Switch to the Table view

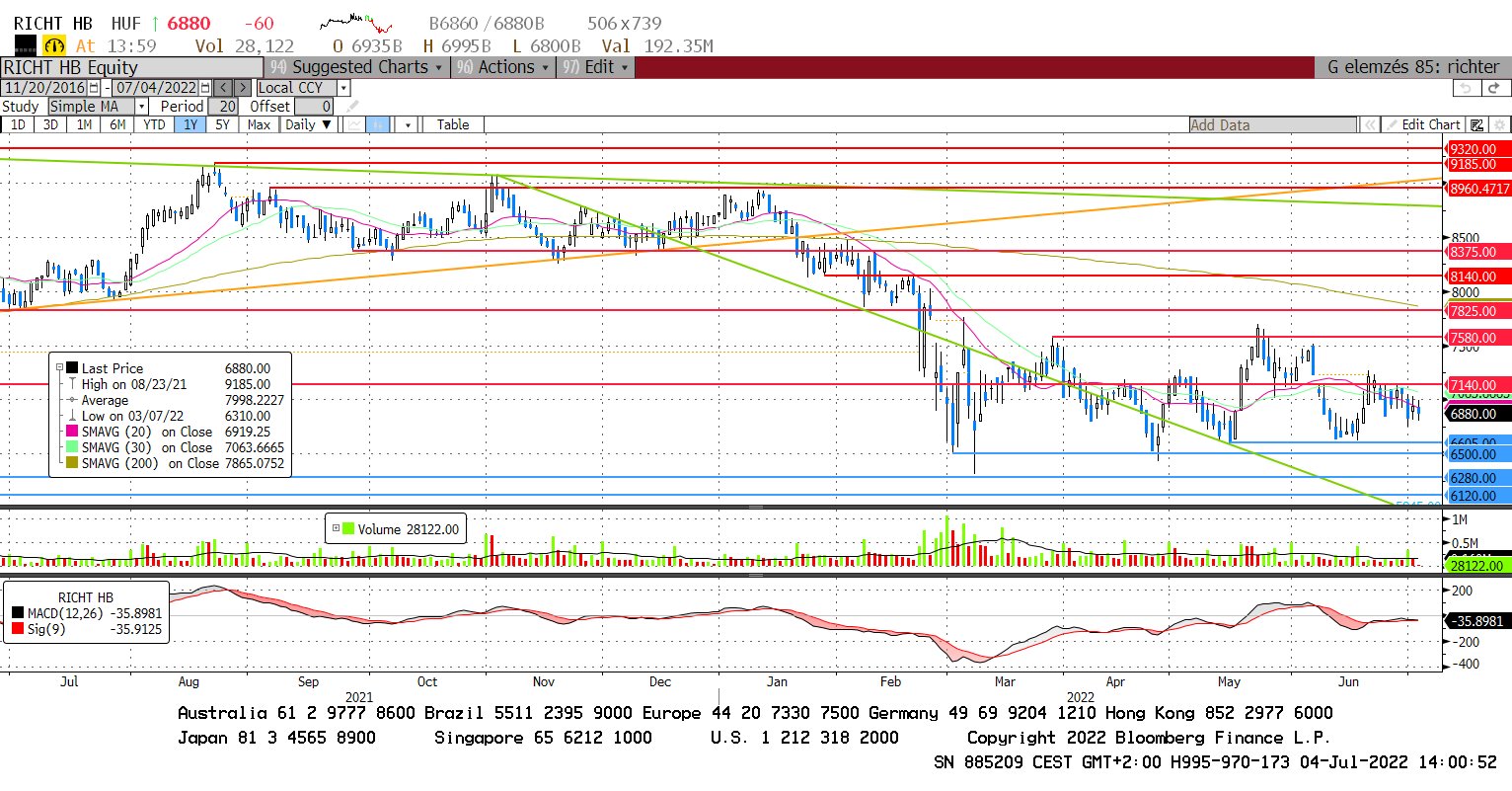[x=453, y=124]
